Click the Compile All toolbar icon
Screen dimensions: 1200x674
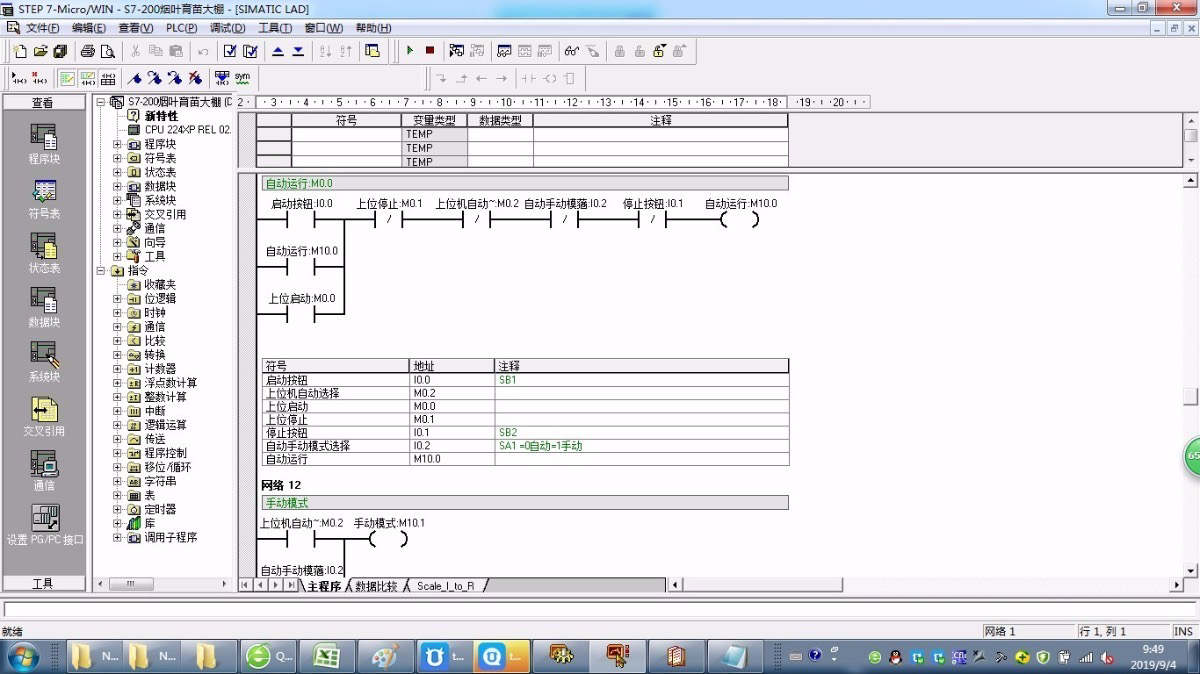[251, 51]
